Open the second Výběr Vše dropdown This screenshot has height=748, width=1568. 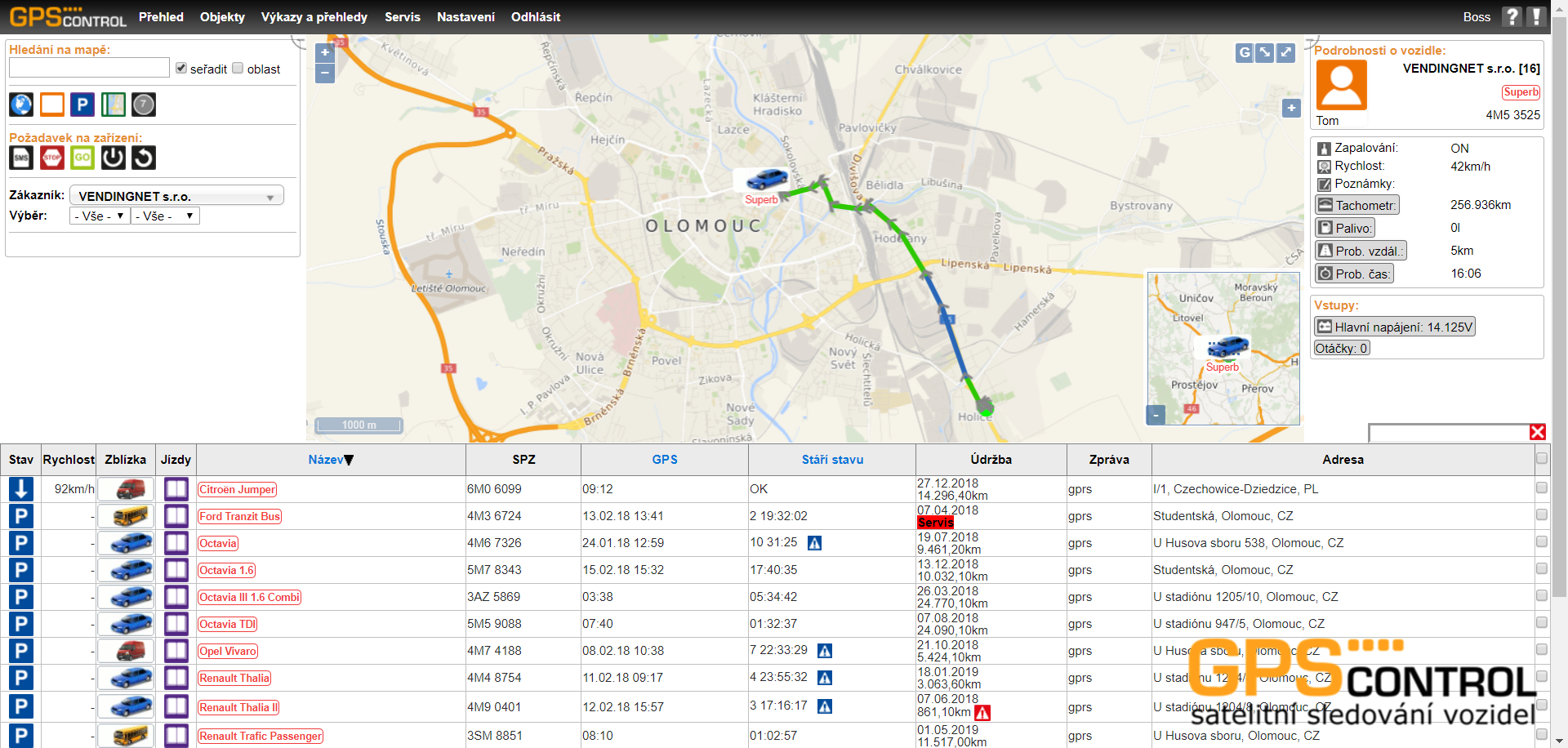click(166, 216)
